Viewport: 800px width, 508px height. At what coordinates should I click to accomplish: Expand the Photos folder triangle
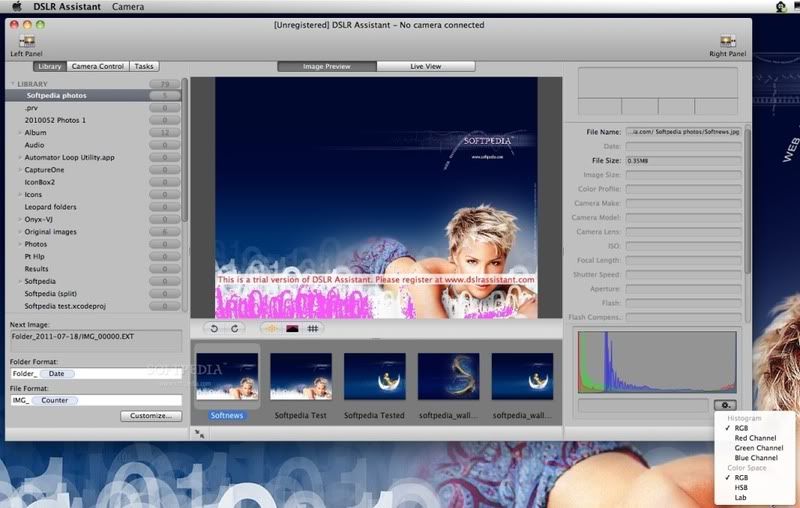pyautogui.click(x=20, y=244)
